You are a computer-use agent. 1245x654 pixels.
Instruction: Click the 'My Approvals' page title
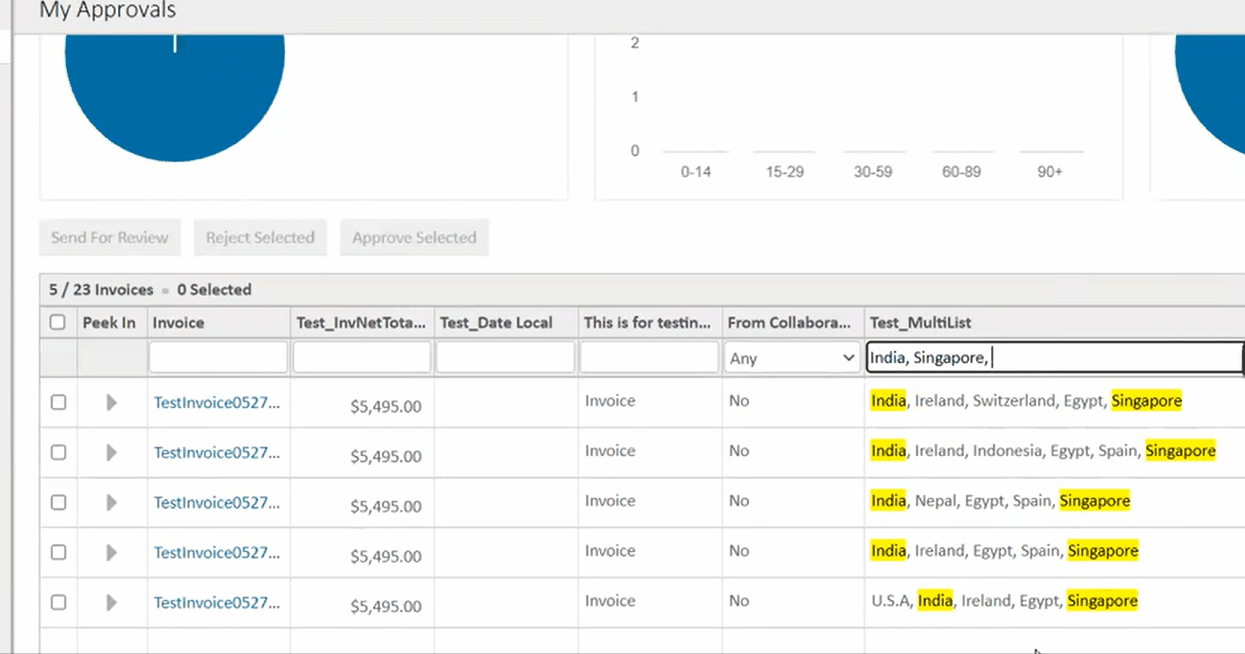tap(108, 11)
